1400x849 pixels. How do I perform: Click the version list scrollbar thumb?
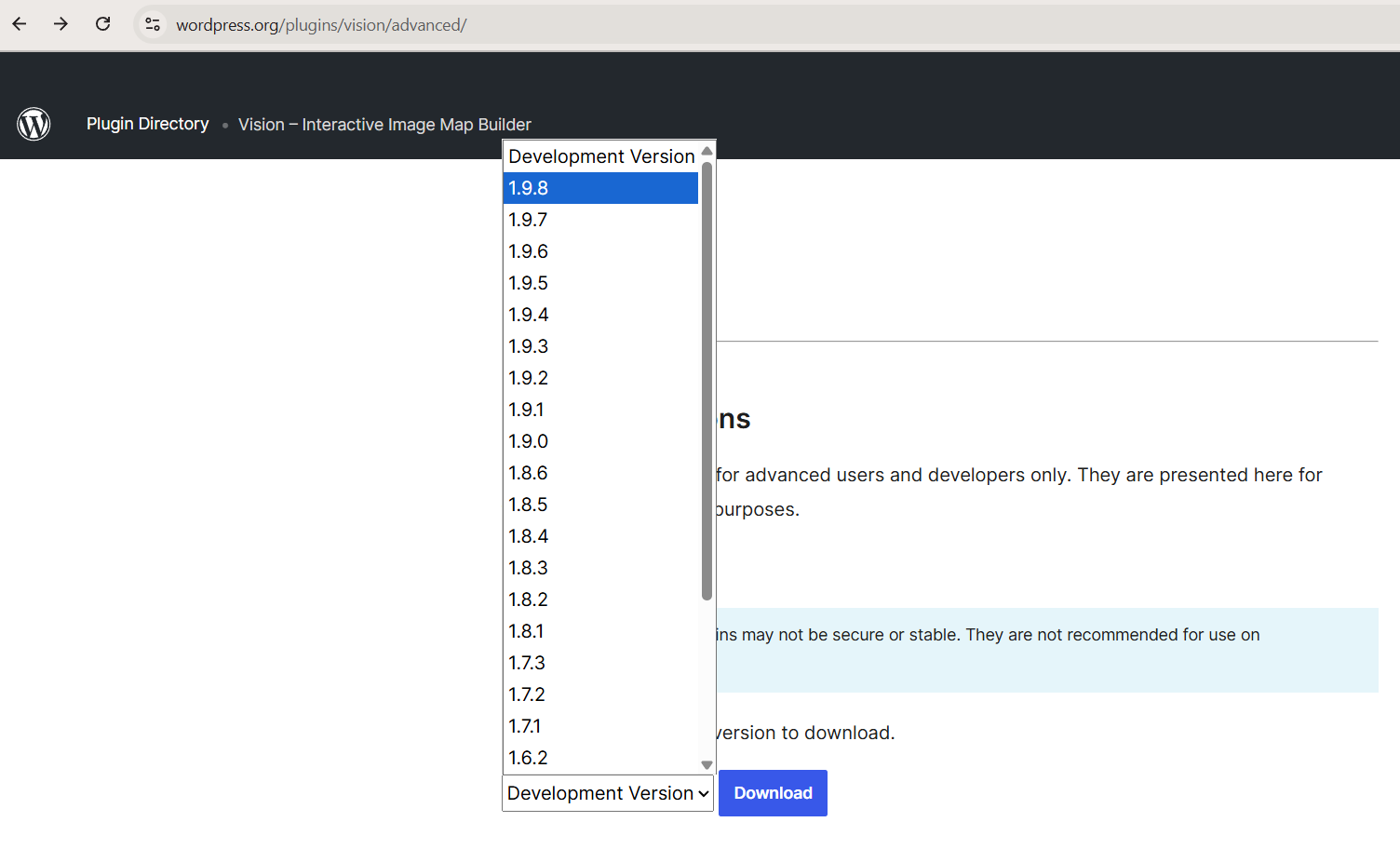(707, 381)
